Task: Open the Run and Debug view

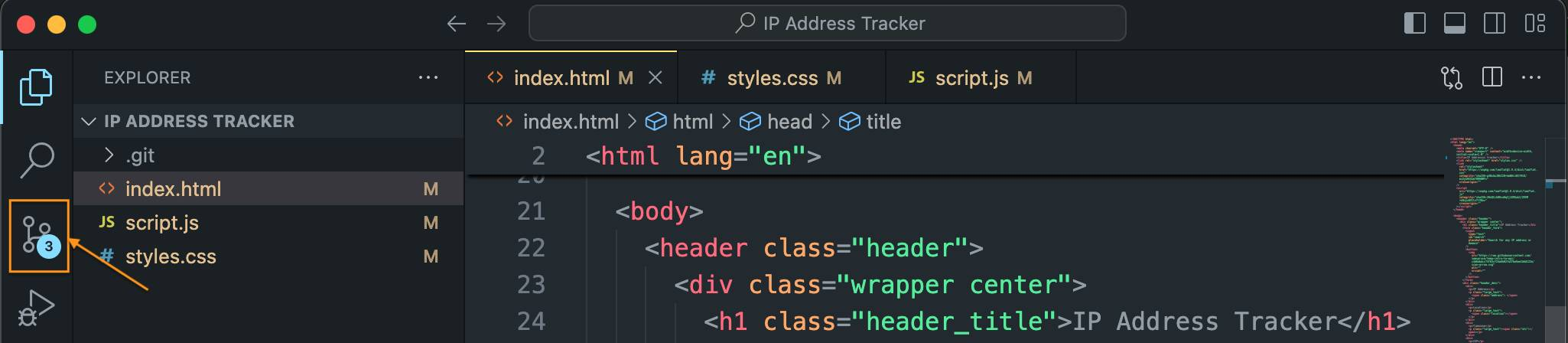Action: pyautogui.click(x=36, y=309)
